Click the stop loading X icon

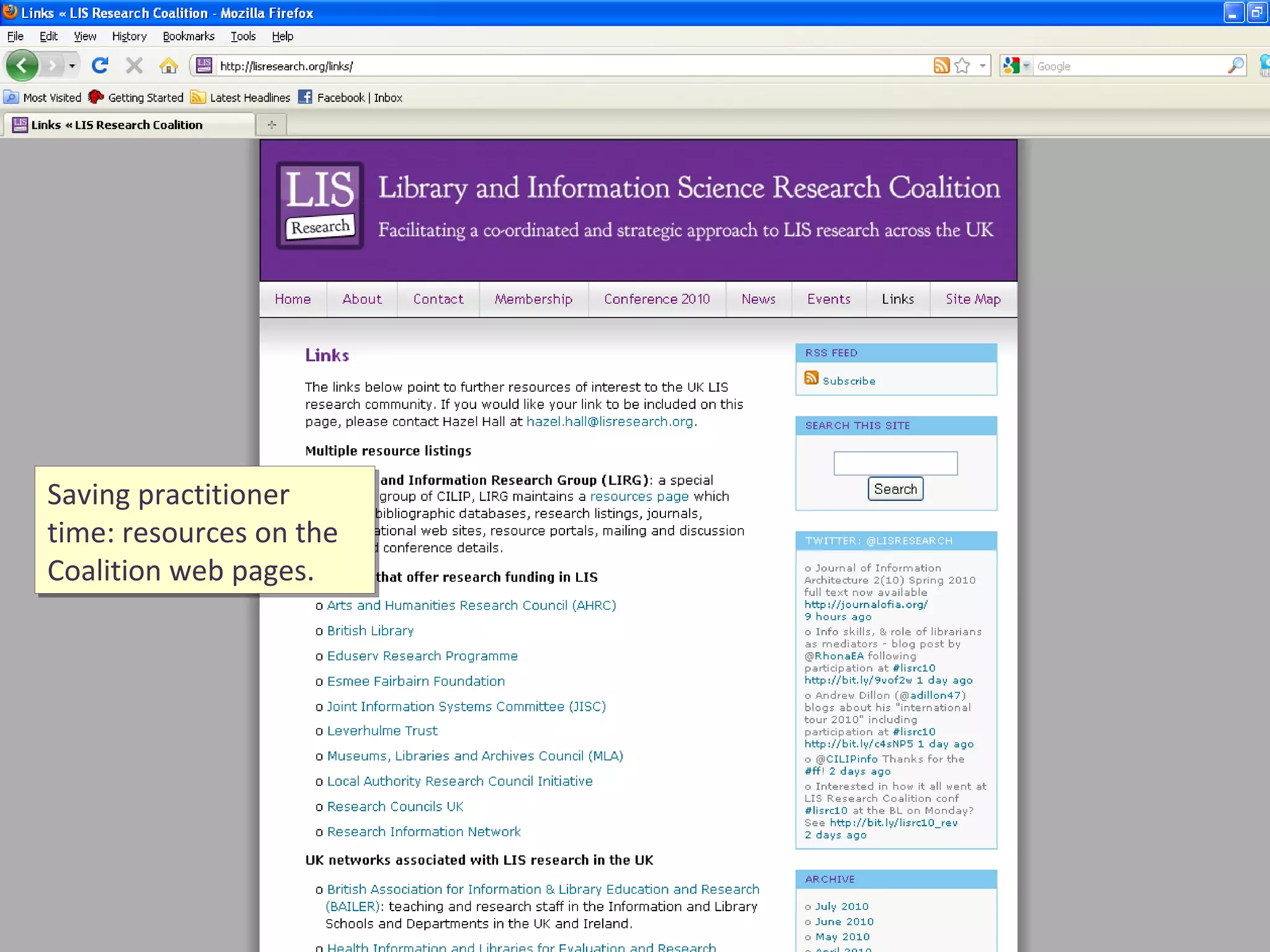[x=134, y=65]
